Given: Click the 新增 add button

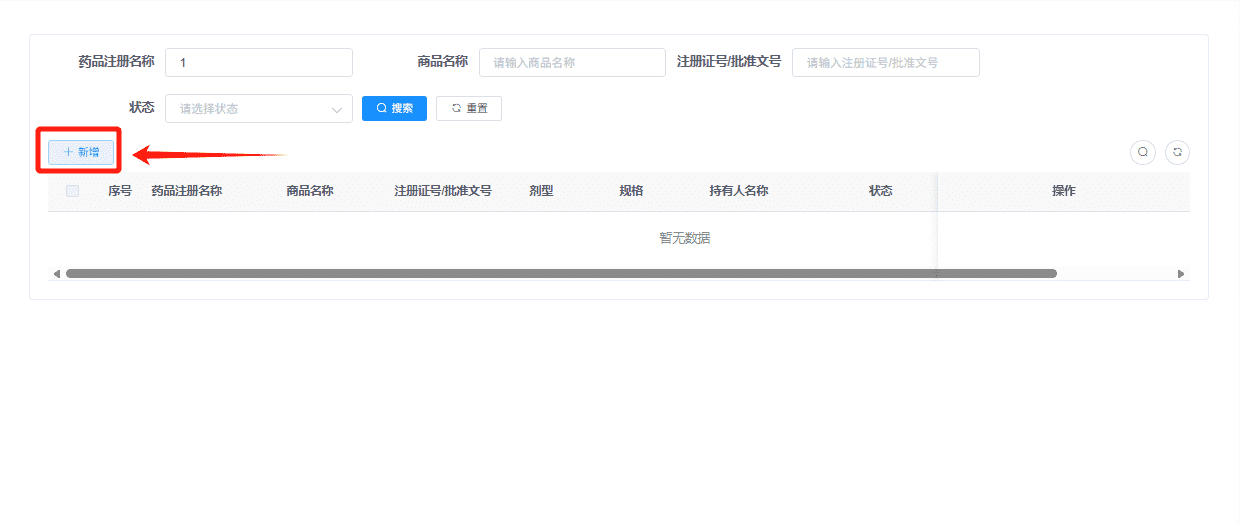Looking at the screenshot, I should point(81,152).
